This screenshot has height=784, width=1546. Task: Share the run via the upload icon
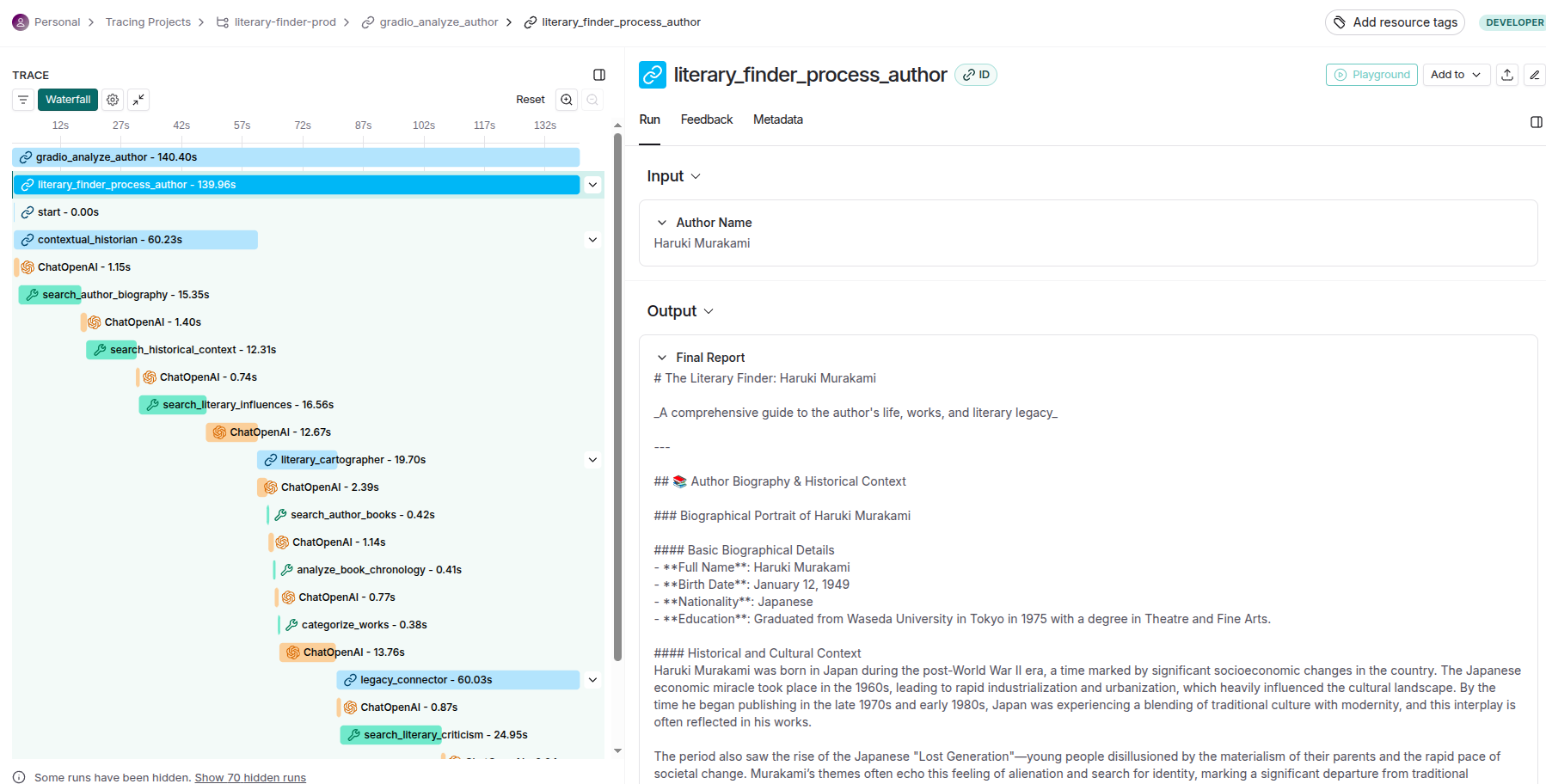coord(1506,75)
